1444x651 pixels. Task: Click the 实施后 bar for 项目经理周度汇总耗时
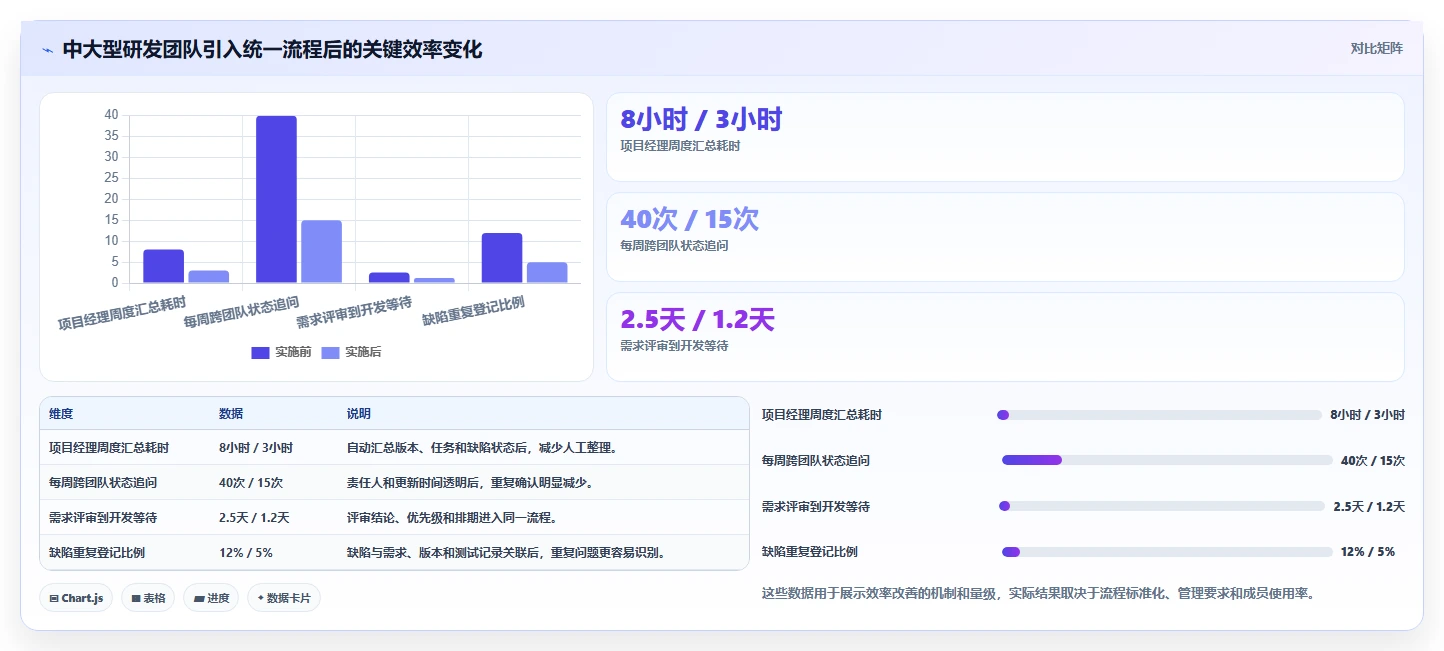click(x=209, y=277)
